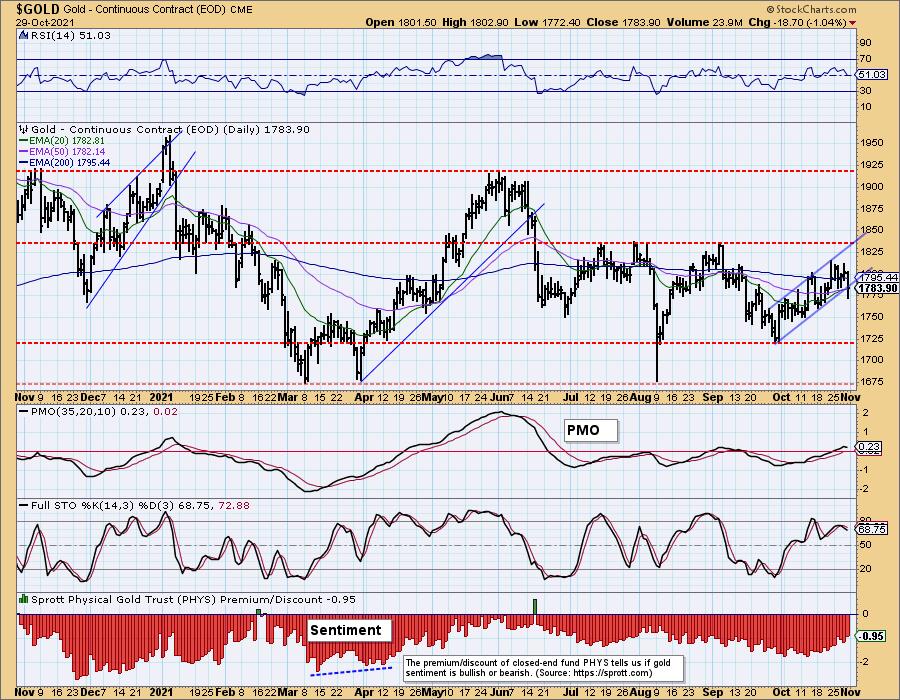Click the 1950 price axis label
Viewport: 900px width, 700px height.
(872, 143)
